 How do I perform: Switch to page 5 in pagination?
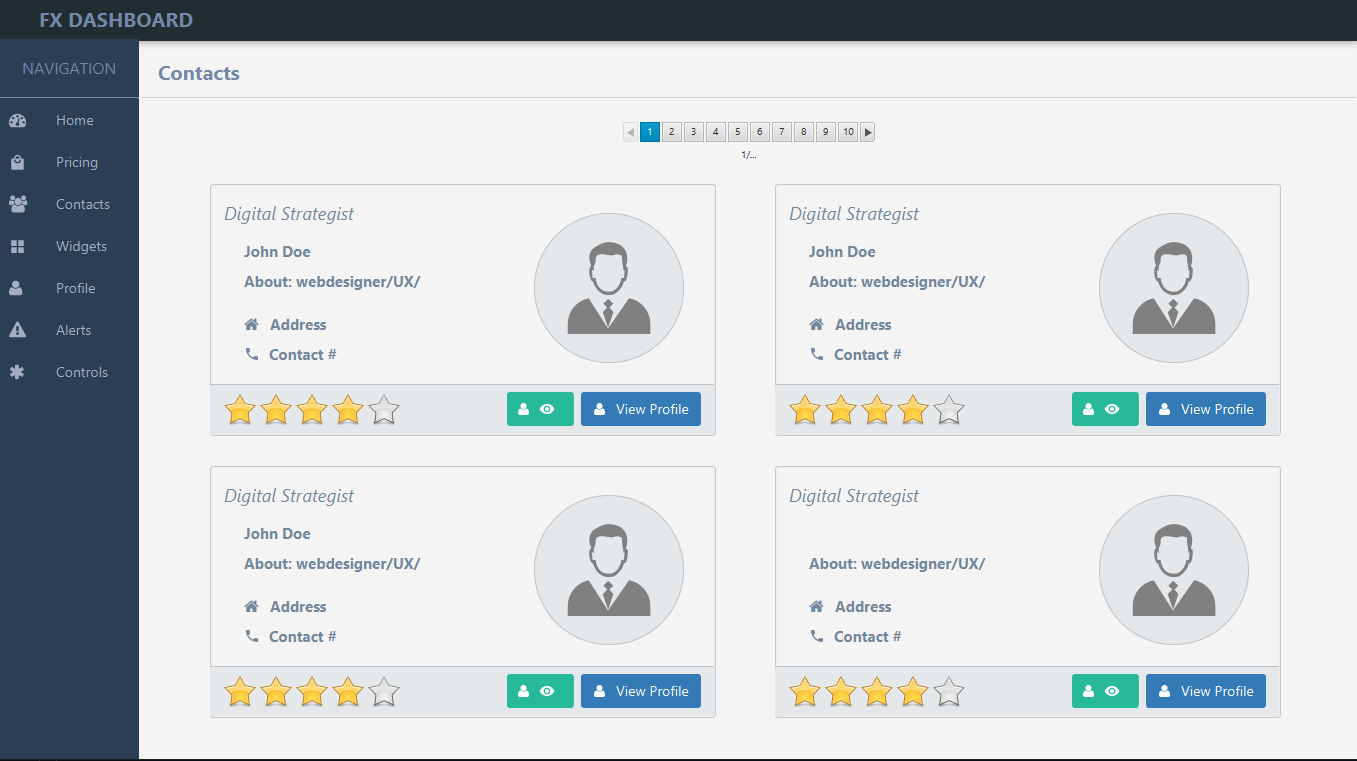coord(737,131)
